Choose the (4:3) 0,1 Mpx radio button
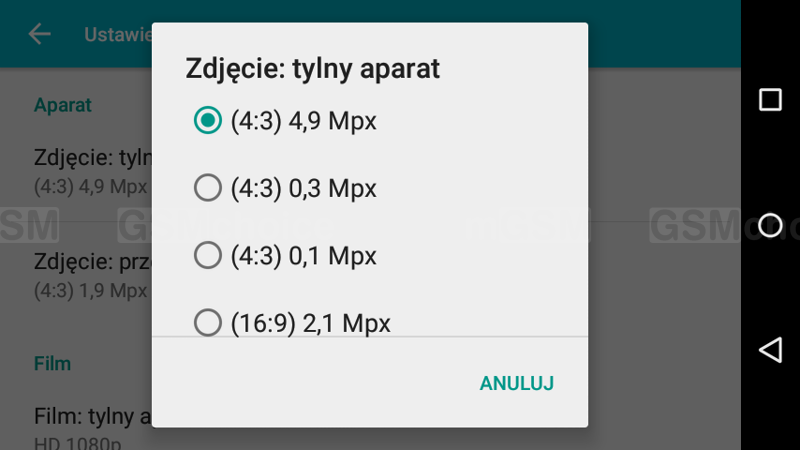Image resolution: width=800 pixels, height=450 pixels. (x=207, y=255)
